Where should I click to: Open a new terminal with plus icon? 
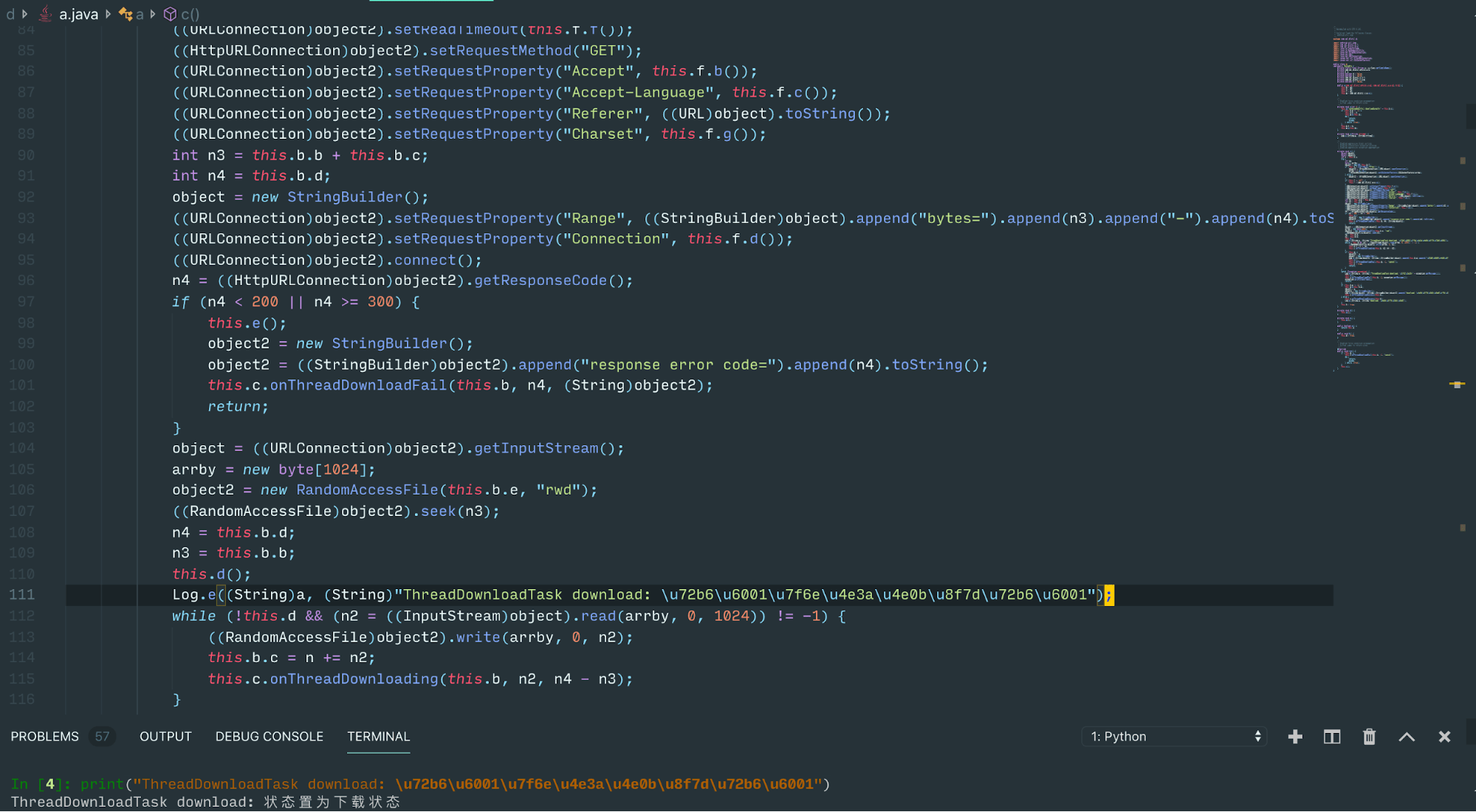click(x=1295, y=737)
